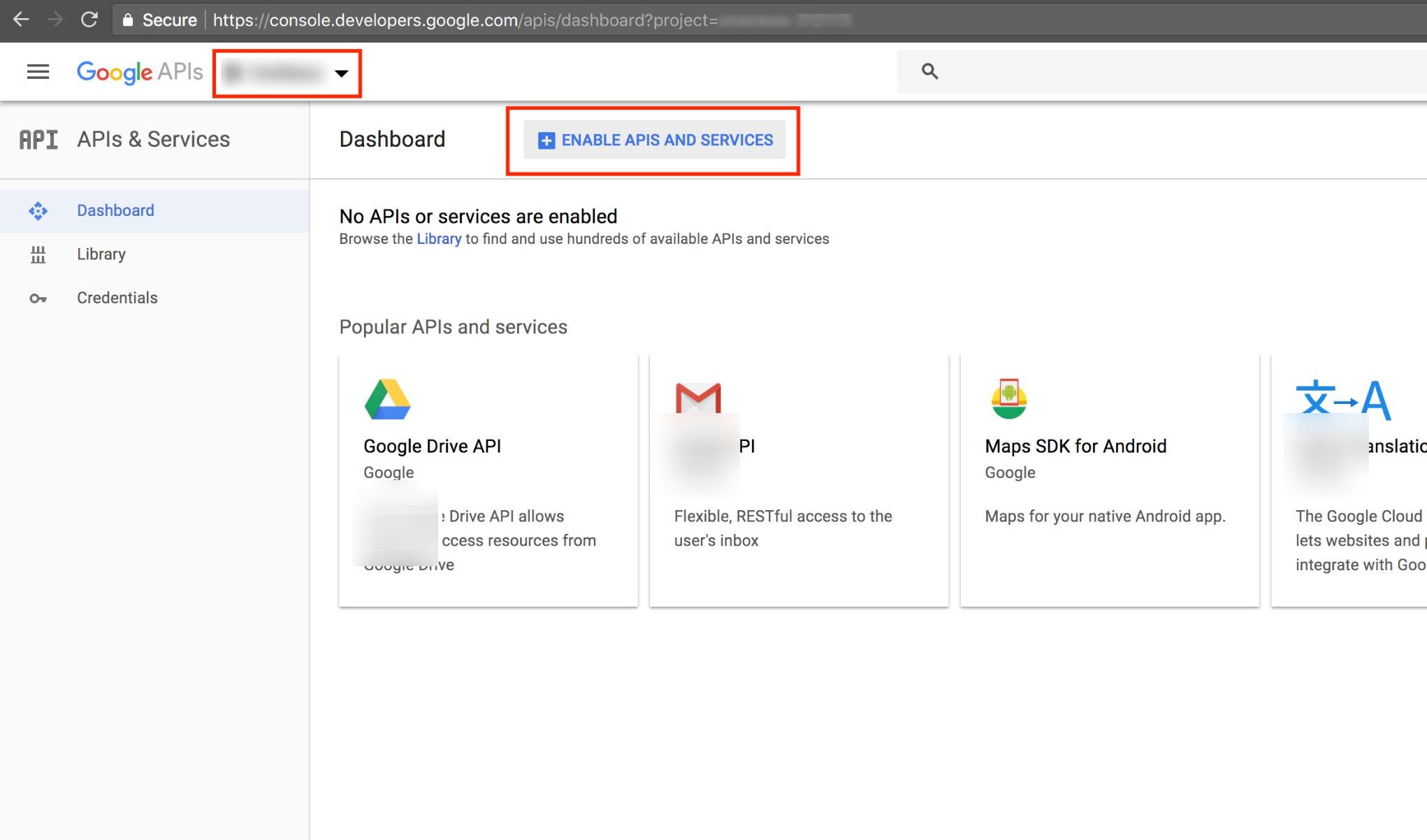Image resolution: width=1427 pixels, height=840 pixels.
Task: Click the Maps SDK for Android icon
Action: [1008, 398]
